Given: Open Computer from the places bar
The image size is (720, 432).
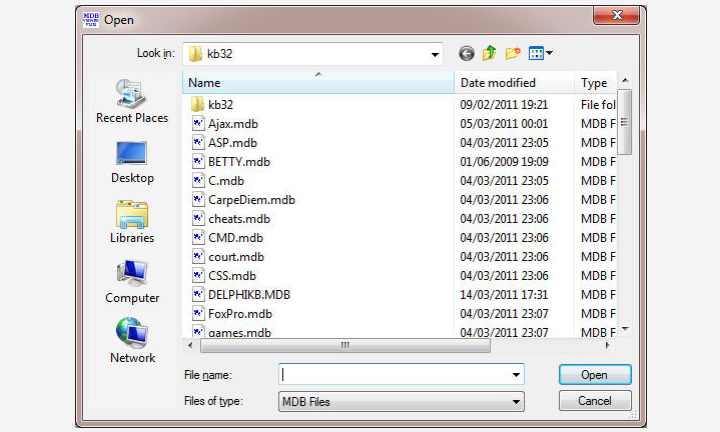Looking at the screenshot, I should (132, 281).
